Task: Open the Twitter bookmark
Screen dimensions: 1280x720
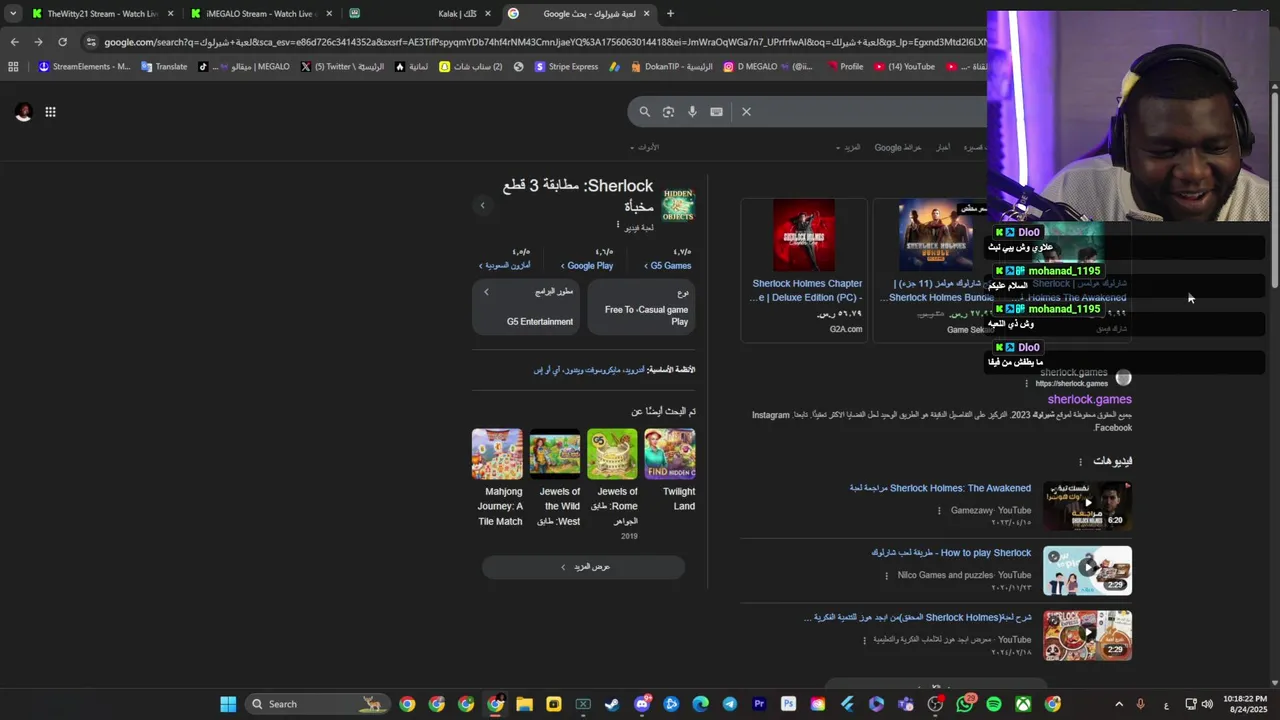Action: (341, 67)
